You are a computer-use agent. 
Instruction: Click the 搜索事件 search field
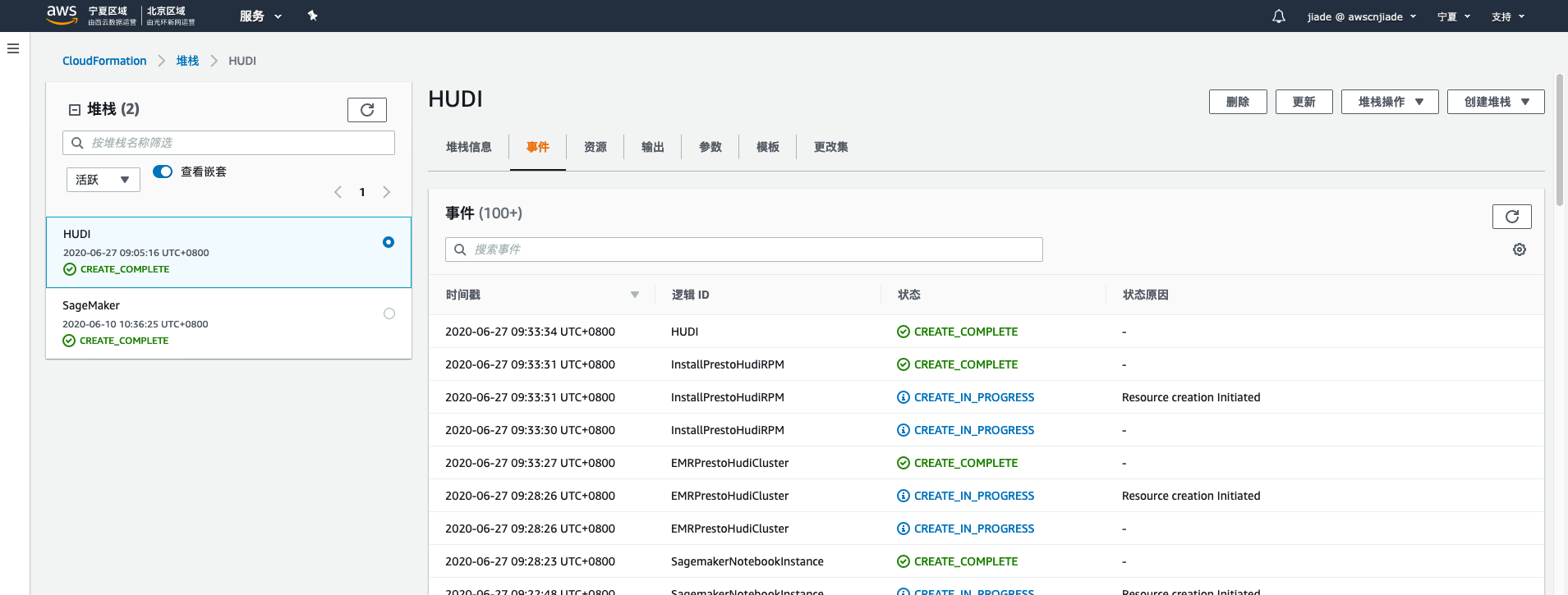coord(743,249)
